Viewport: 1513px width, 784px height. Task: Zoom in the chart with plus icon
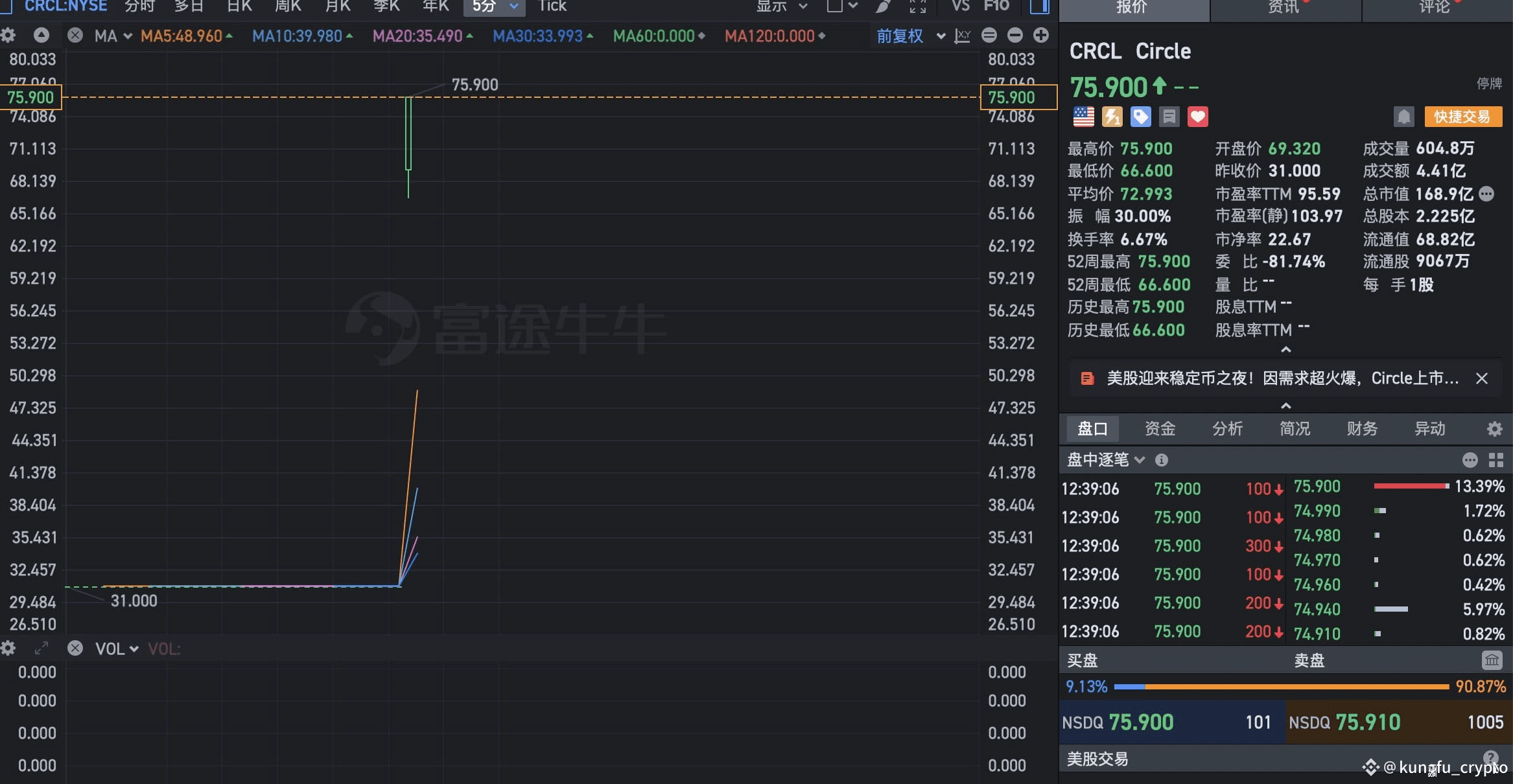pos(1041,35)
